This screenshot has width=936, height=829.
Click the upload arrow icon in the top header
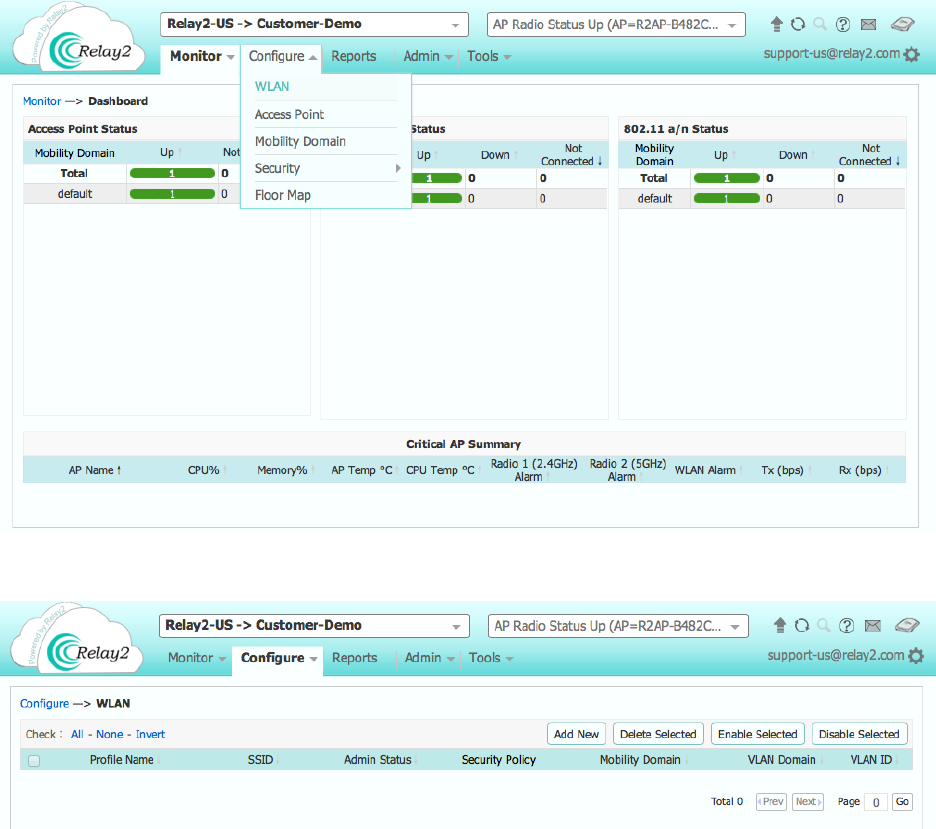(x=776, y=24)
